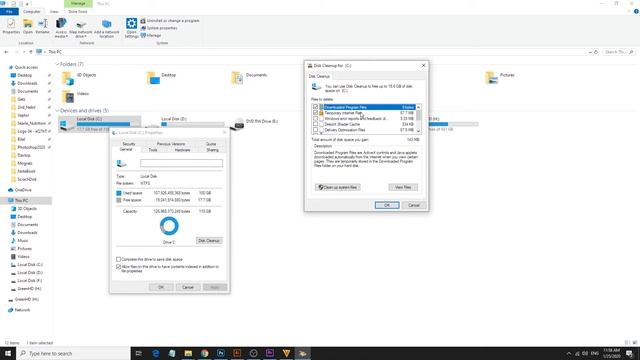The image size is (640, 360).
Task: Open the Quota tab in Properties
Action: (211, 144)
